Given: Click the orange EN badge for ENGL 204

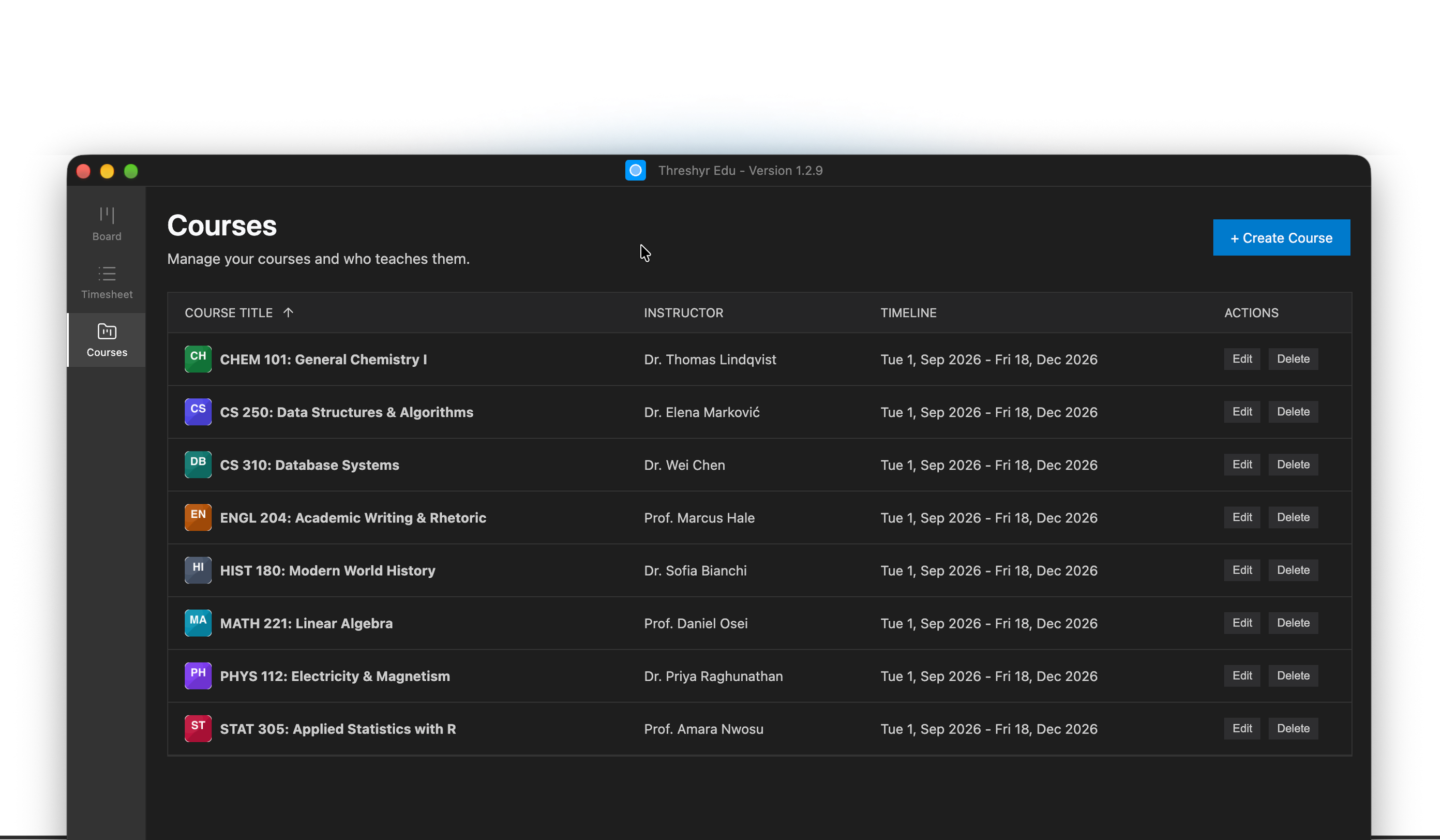Looking at the screenshot, I should point(198,517).
